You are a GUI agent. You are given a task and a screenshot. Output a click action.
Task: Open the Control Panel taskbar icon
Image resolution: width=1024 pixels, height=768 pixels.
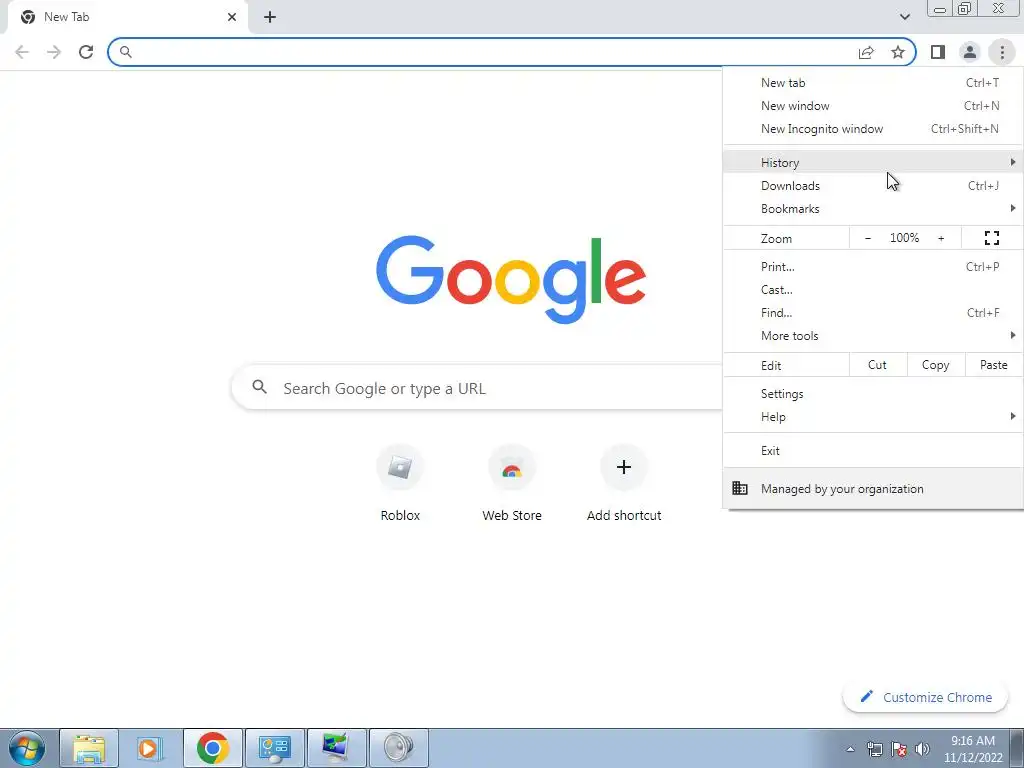pyautogui.click(x=275, y=748)
